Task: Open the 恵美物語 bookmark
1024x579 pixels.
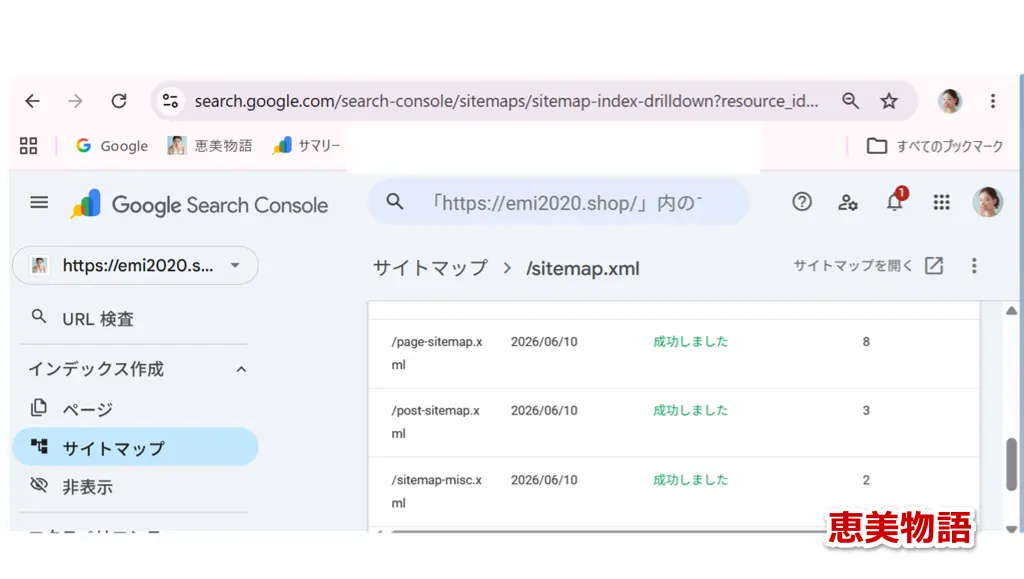Action: point(210,146)
